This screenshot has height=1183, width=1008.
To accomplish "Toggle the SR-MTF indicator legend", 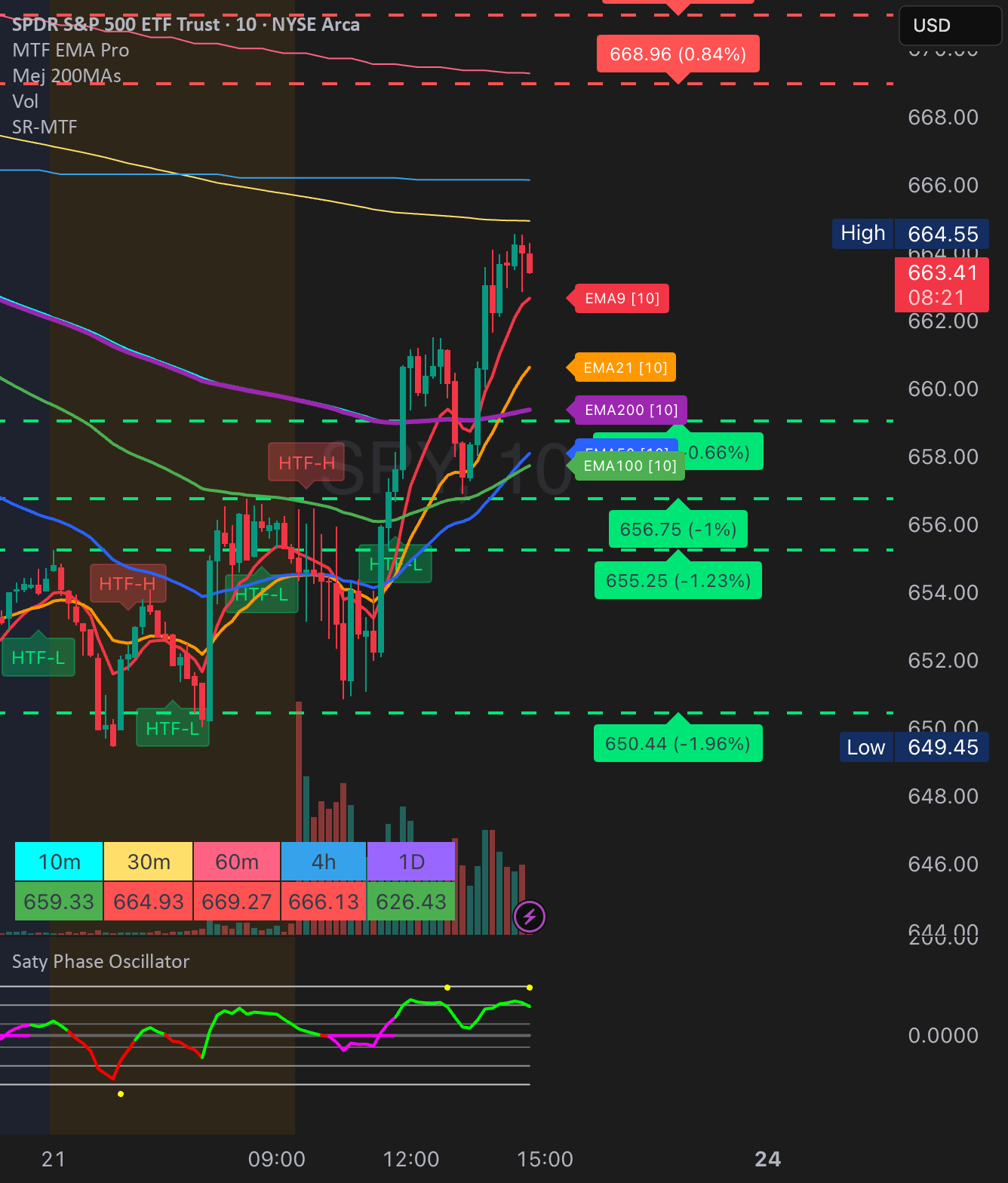I will coord(45,127).
